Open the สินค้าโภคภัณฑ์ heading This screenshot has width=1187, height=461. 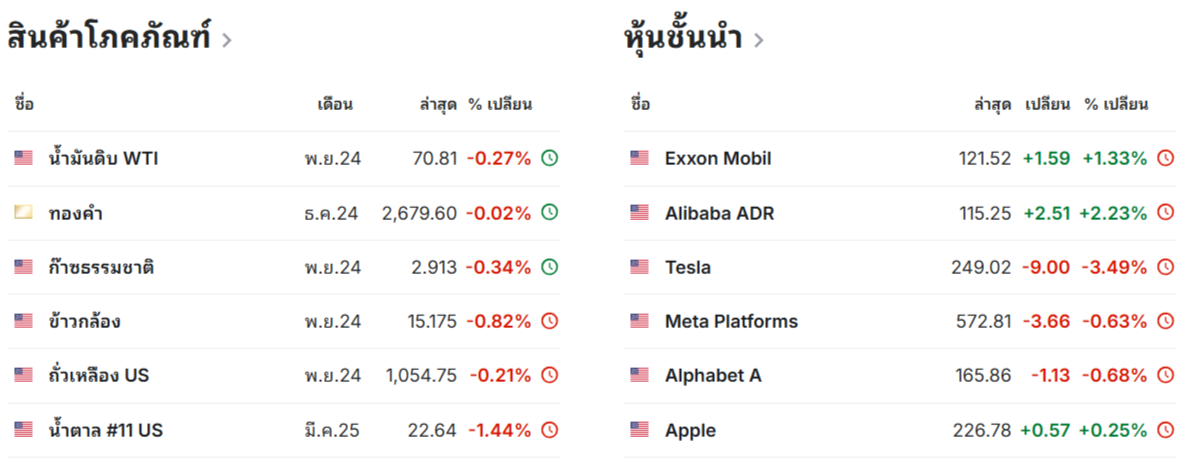tap(109, 36)
